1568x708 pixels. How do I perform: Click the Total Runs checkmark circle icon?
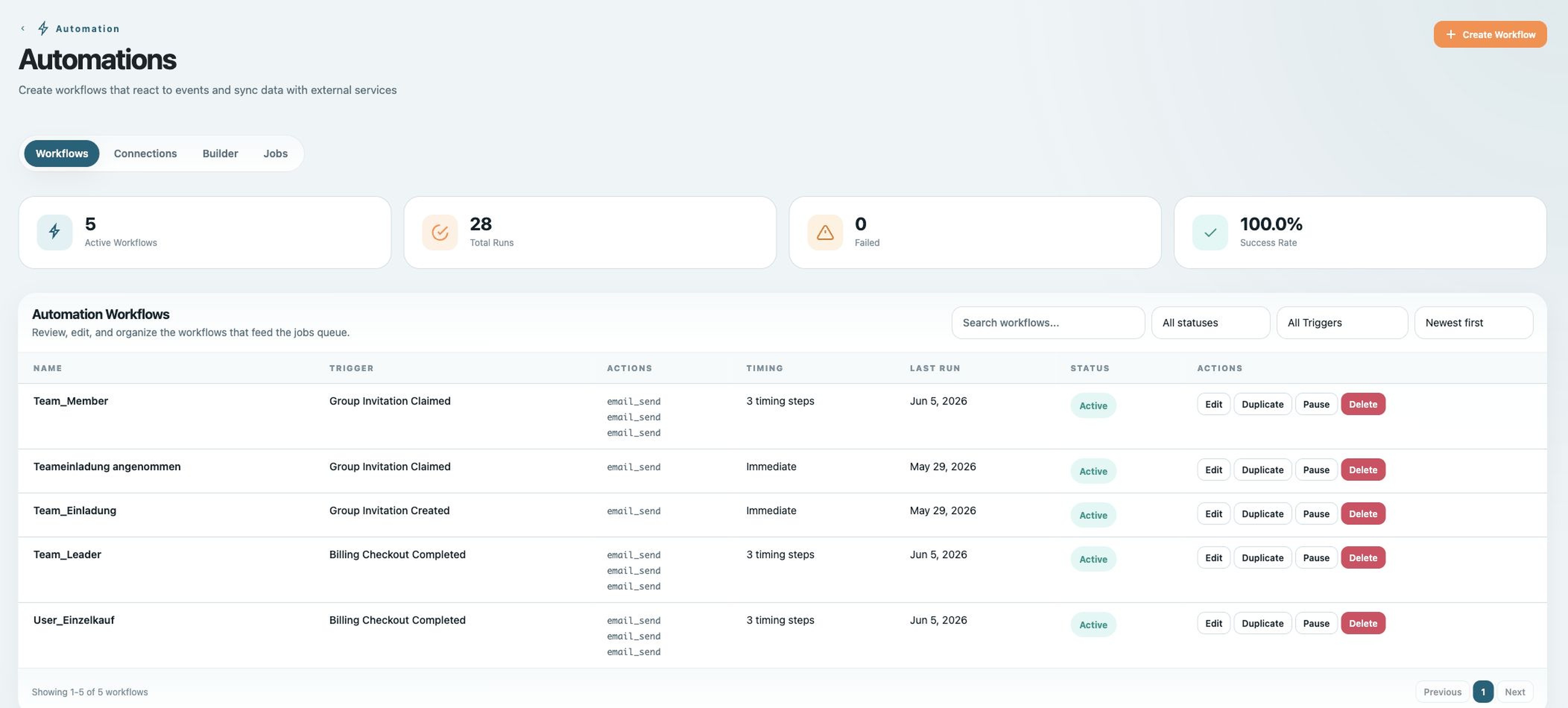pos(439,232)
